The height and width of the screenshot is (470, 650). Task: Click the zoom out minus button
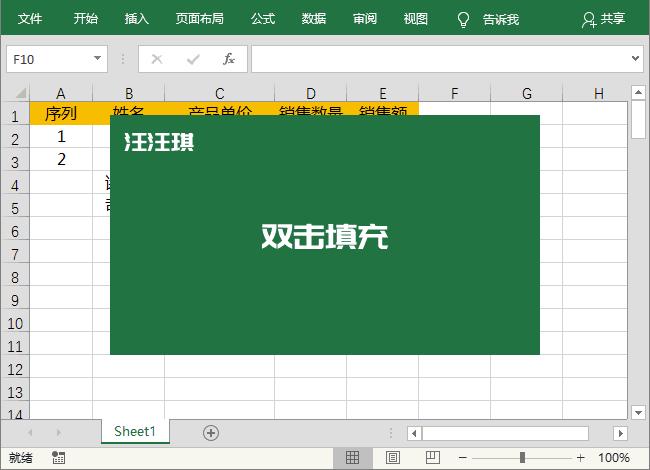[463, 458]
